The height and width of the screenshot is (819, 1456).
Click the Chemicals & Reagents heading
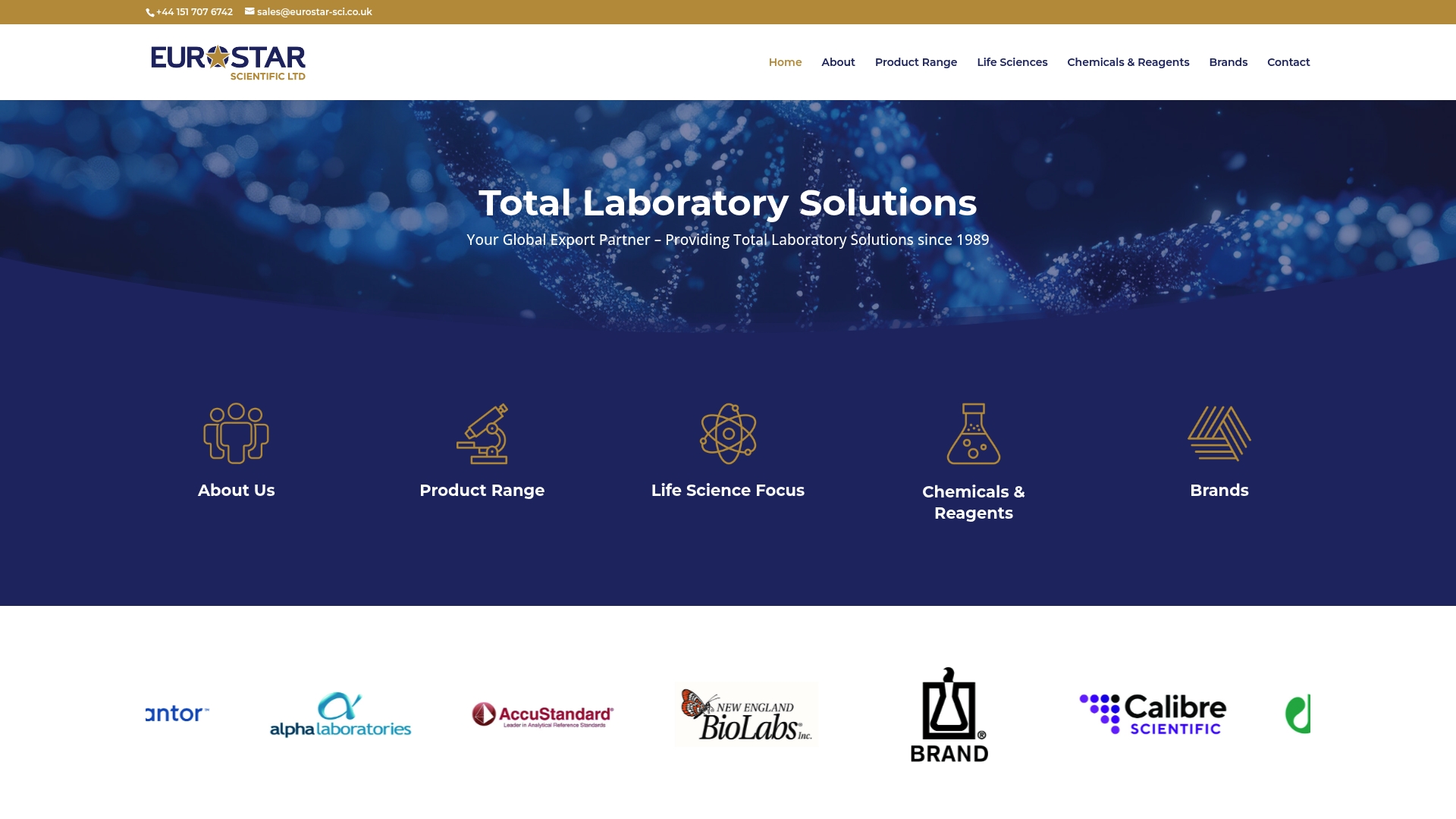click(x=974, y=502)
